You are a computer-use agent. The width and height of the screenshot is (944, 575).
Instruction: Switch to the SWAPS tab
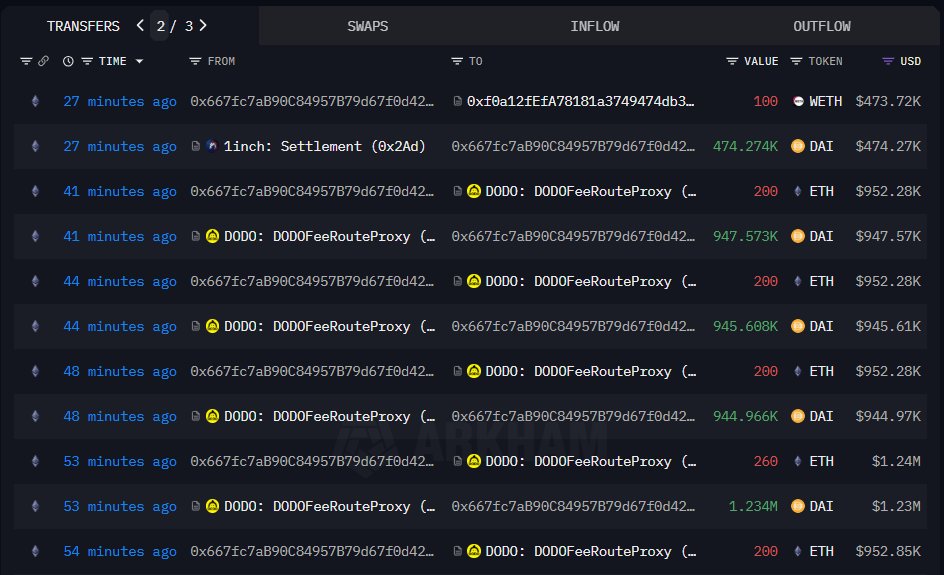pyautogui.click(x=367, y=26)
